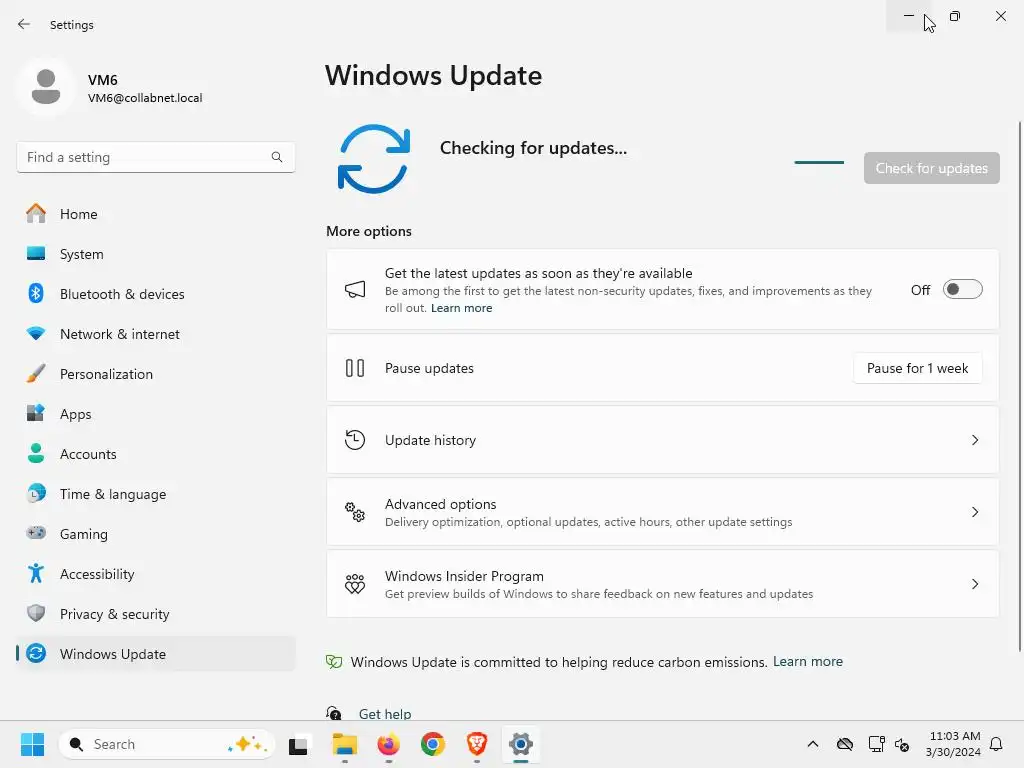The image size is (1024, 768).
Task: Open the Windows Start menu
Action: 32,744
